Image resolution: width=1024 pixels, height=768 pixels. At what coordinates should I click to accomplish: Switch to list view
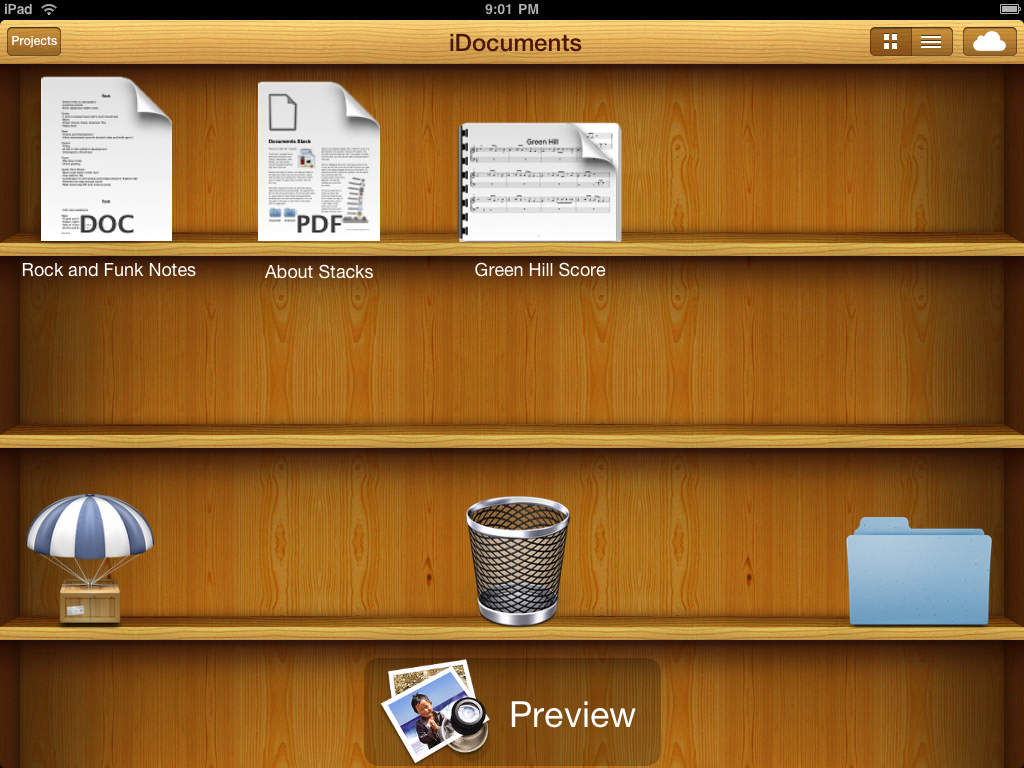point(931,42)
